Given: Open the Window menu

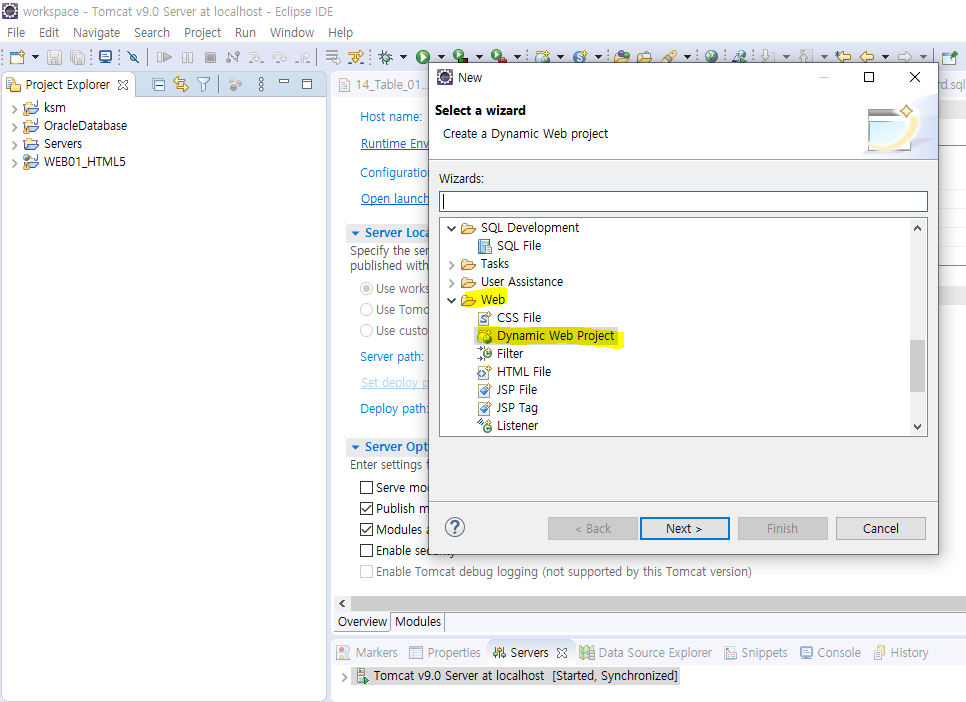Looking at the screenshot, I should click(292, 33).
